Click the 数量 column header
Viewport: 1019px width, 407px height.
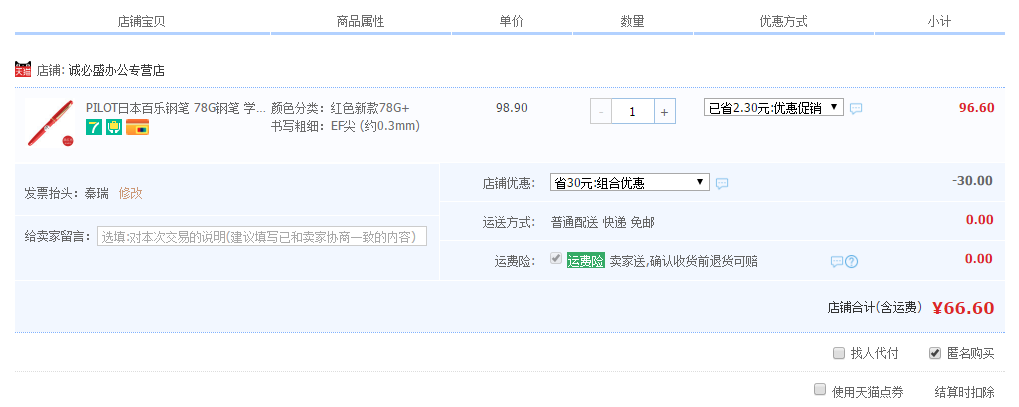(632, 21)
